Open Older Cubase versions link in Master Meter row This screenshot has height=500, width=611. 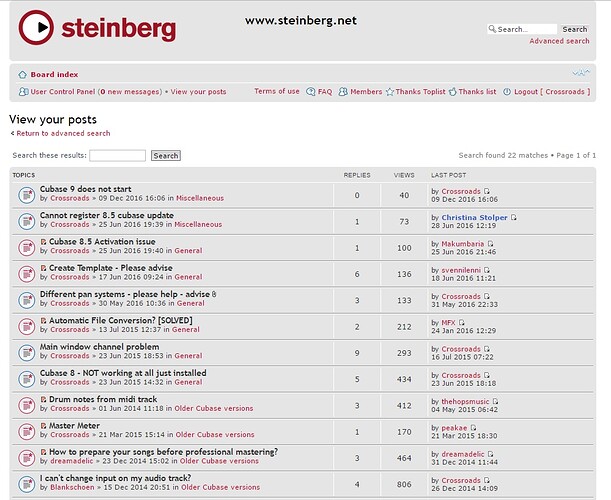coord(215,435)
